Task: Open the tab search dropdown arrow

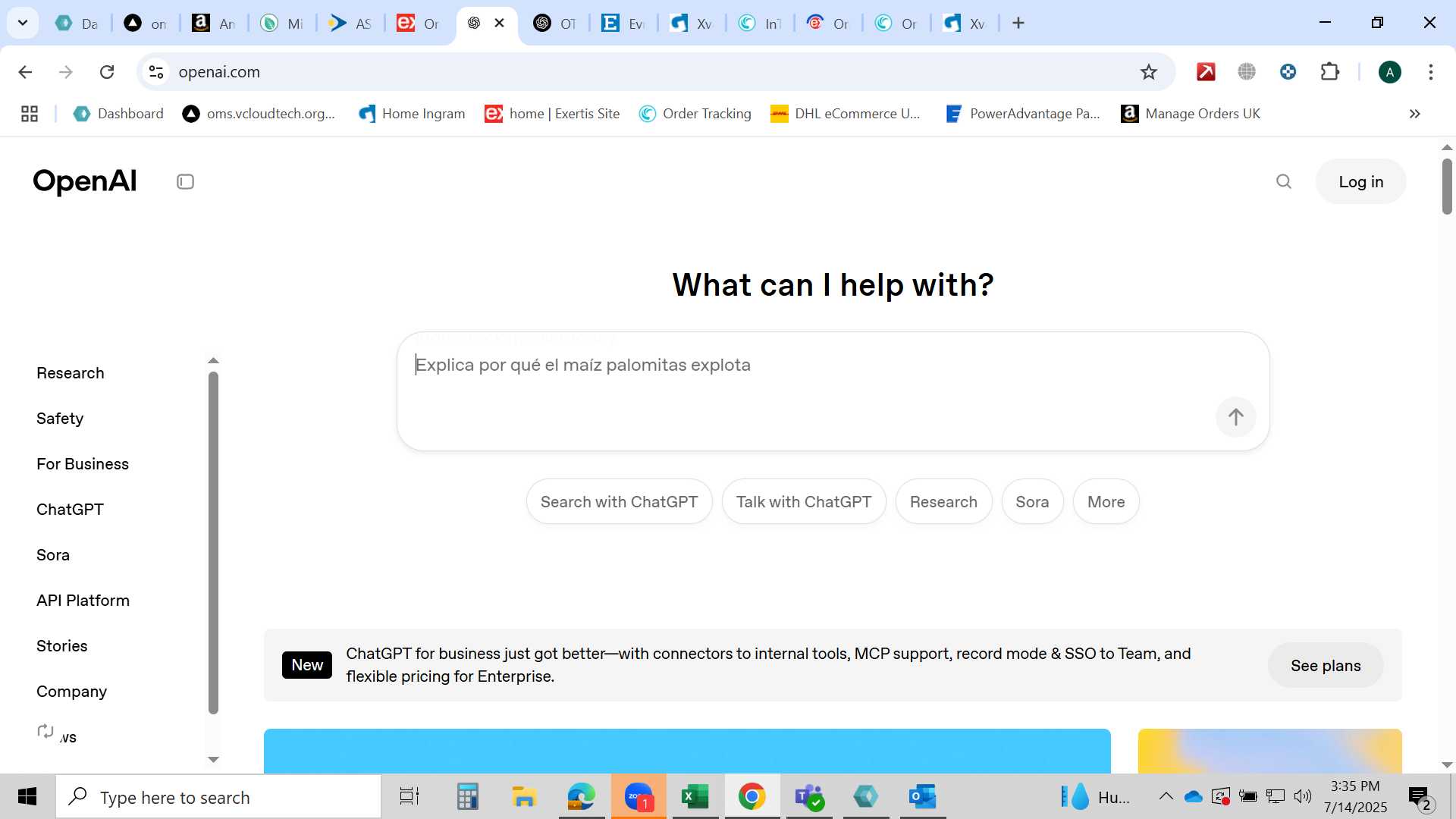Action: click(x=23, y=23)
